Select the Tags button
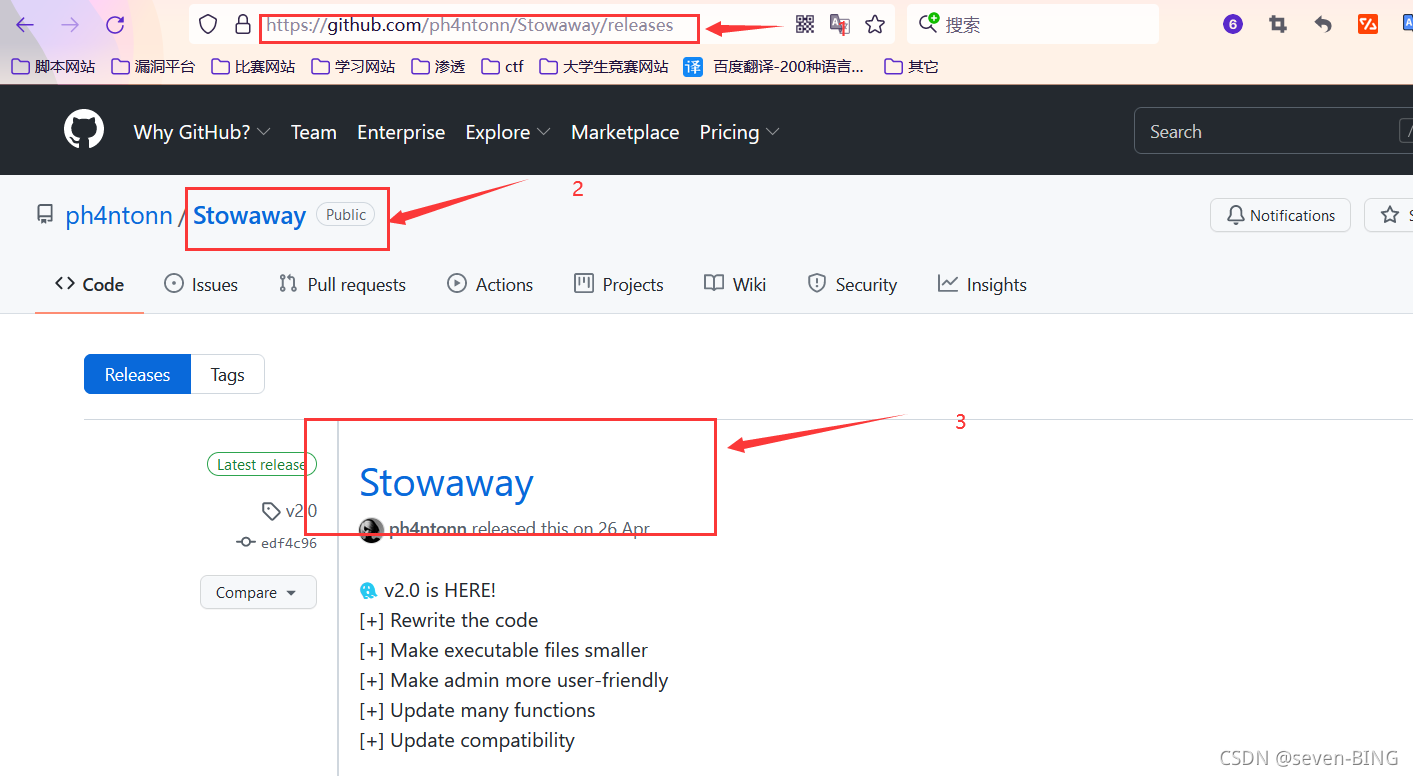Screen dimensions: 1413x776 [x=227, y=374]
